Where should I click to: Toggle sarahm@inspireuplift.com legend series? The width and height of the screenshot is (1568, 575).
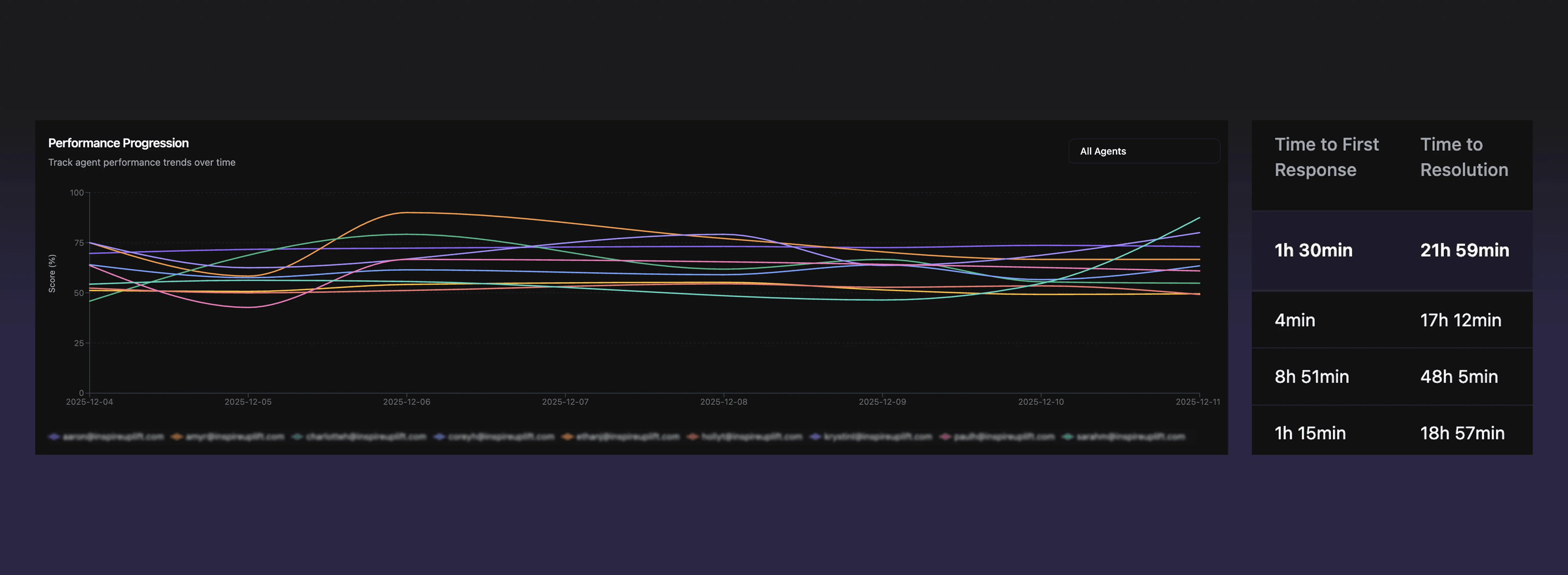point(1124,437)
